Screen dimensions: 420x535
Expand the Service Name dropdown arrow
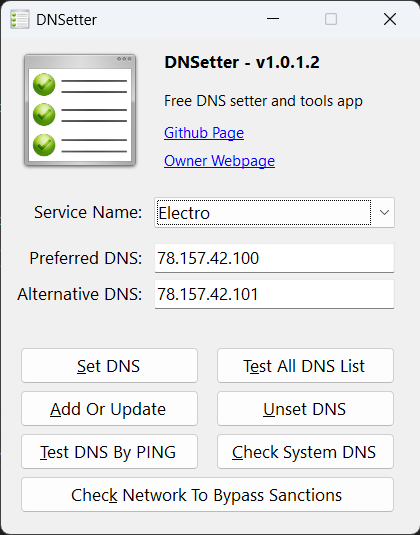tap(384, 213)
